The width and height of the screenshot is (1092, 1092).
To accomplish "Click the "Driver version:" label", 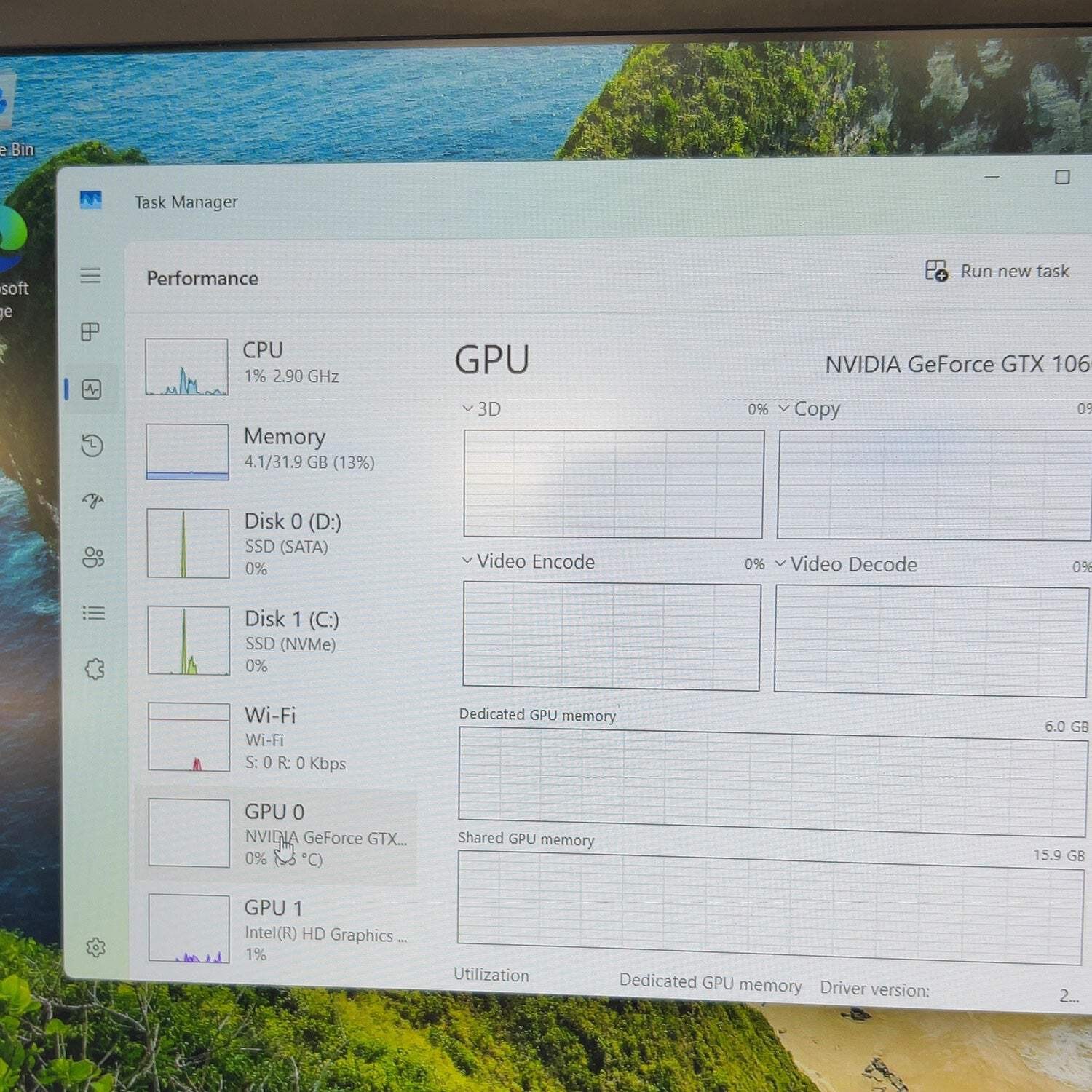I will coord(875,989).
